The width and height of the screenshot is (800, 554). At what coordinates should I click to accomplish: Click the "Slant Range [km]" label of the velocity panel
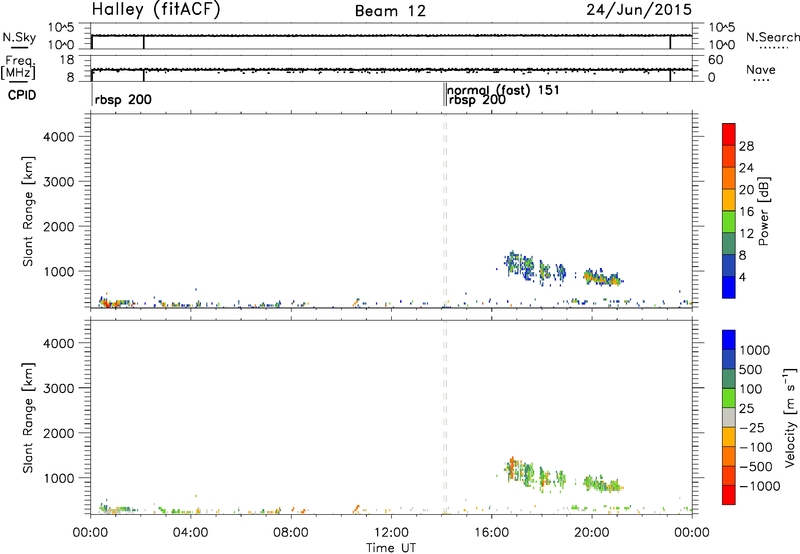(28, 418)
